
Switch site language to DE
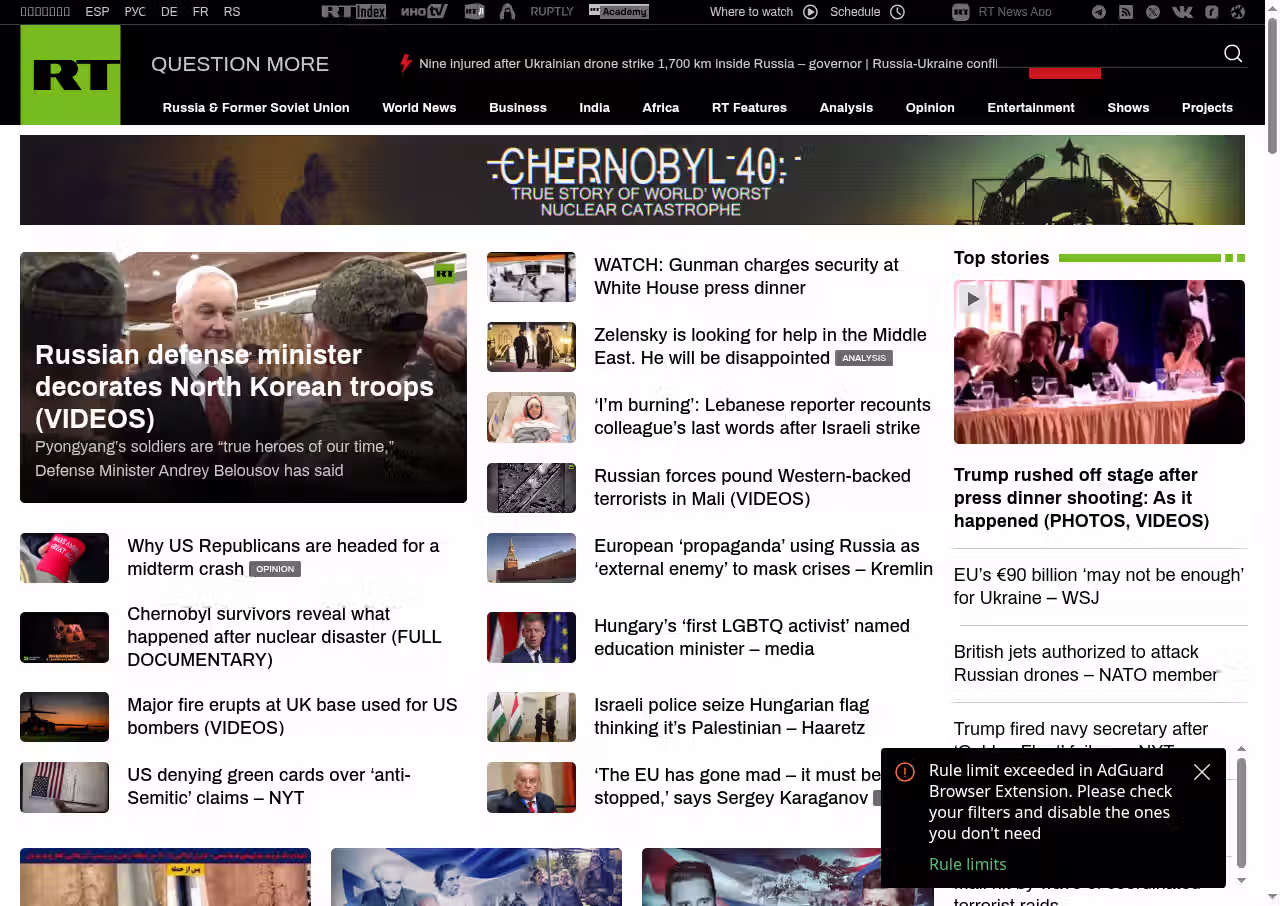coord(169,12)
